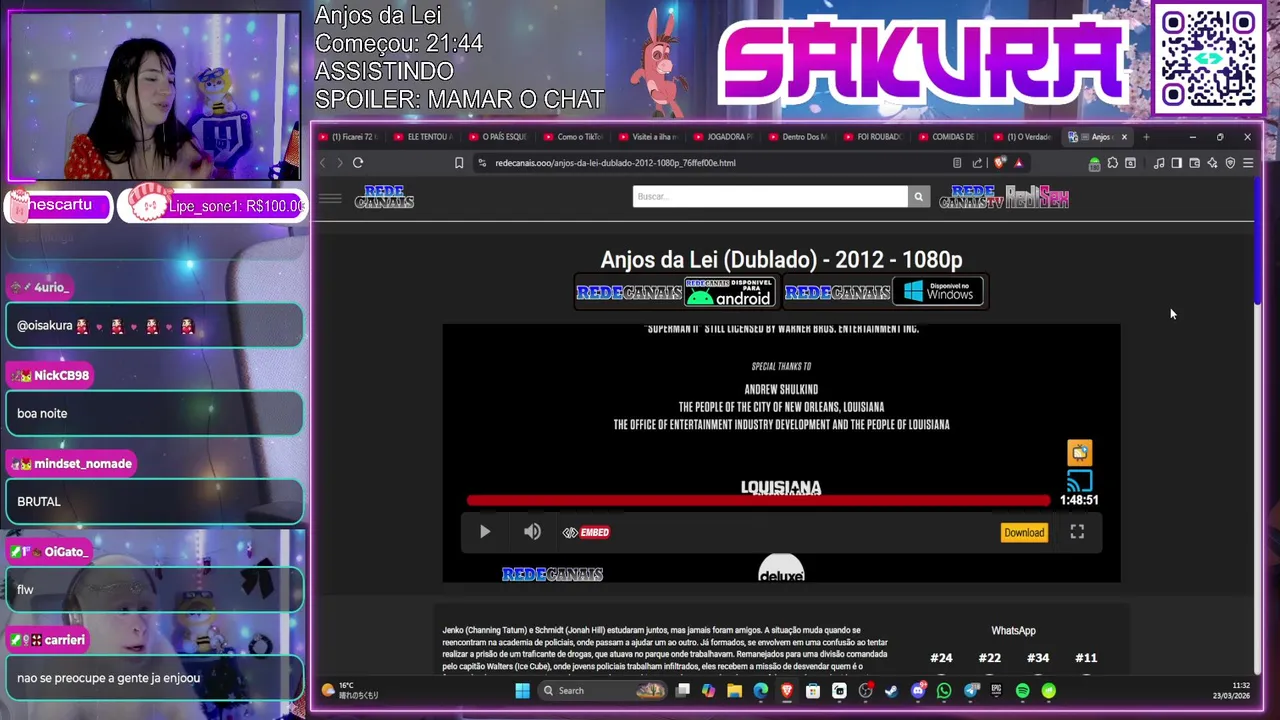Switch to the 'FOI ROUBADO' tab
The image size is (1280, 720).
tap(874, 137)
